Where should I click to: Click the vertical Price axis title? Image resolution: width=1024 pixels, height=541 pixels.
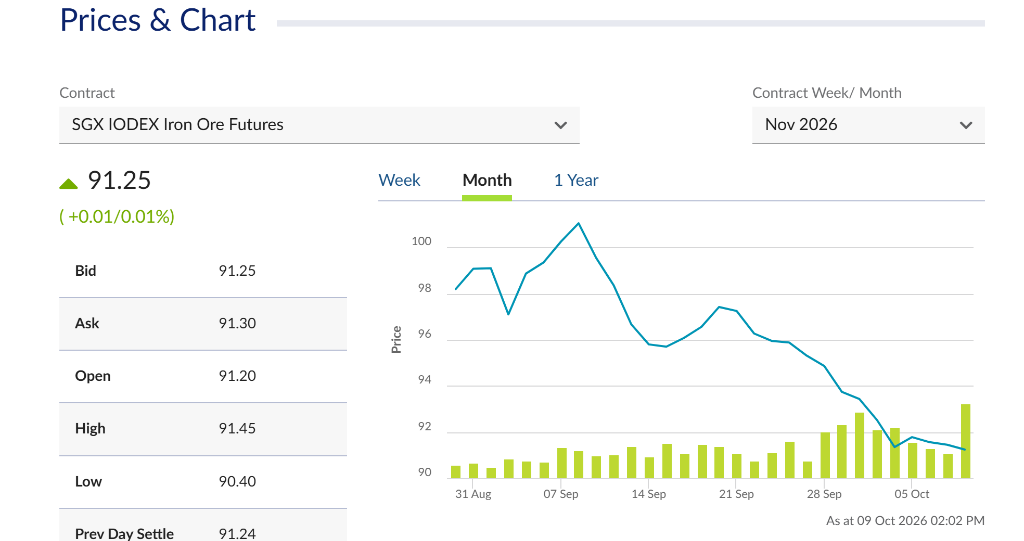pos(396,340)
